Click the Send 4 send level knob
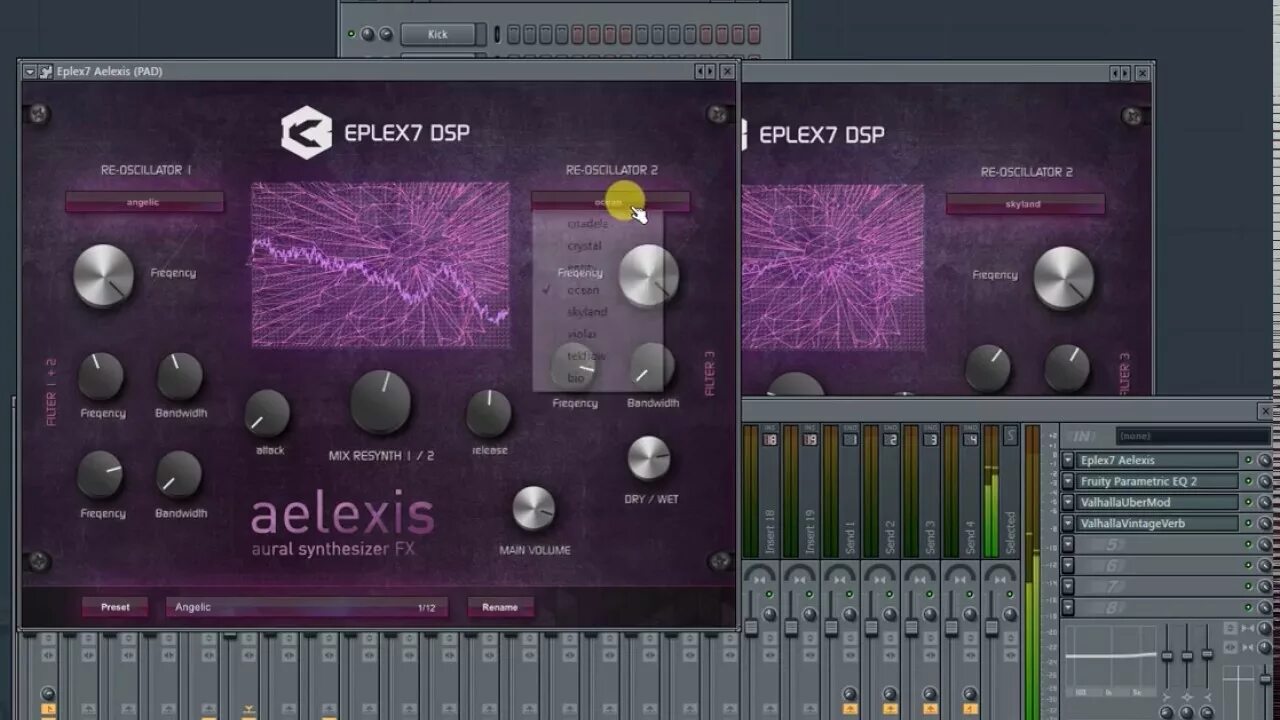 click(x=969, y=693)
